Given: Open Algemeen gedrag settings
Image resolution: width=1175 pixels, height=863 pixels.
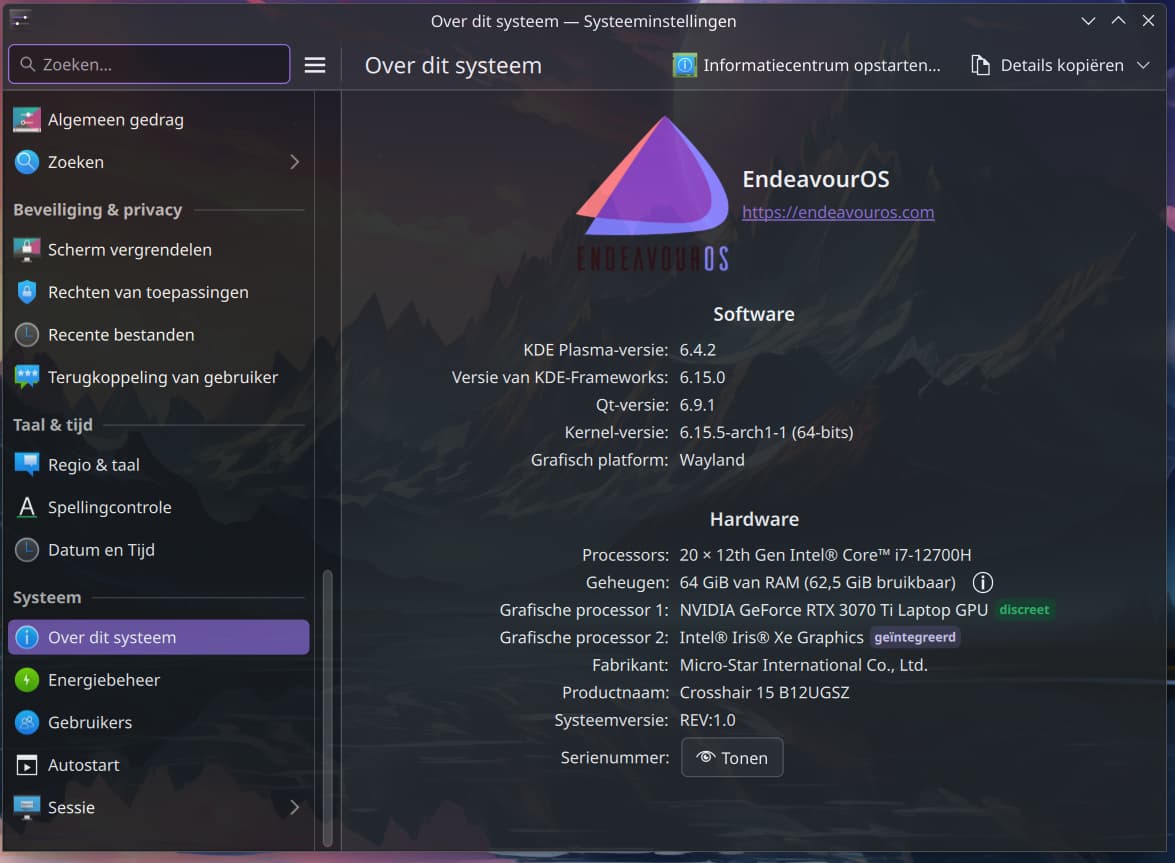Looking at the screenshot, I should (158, 120).
